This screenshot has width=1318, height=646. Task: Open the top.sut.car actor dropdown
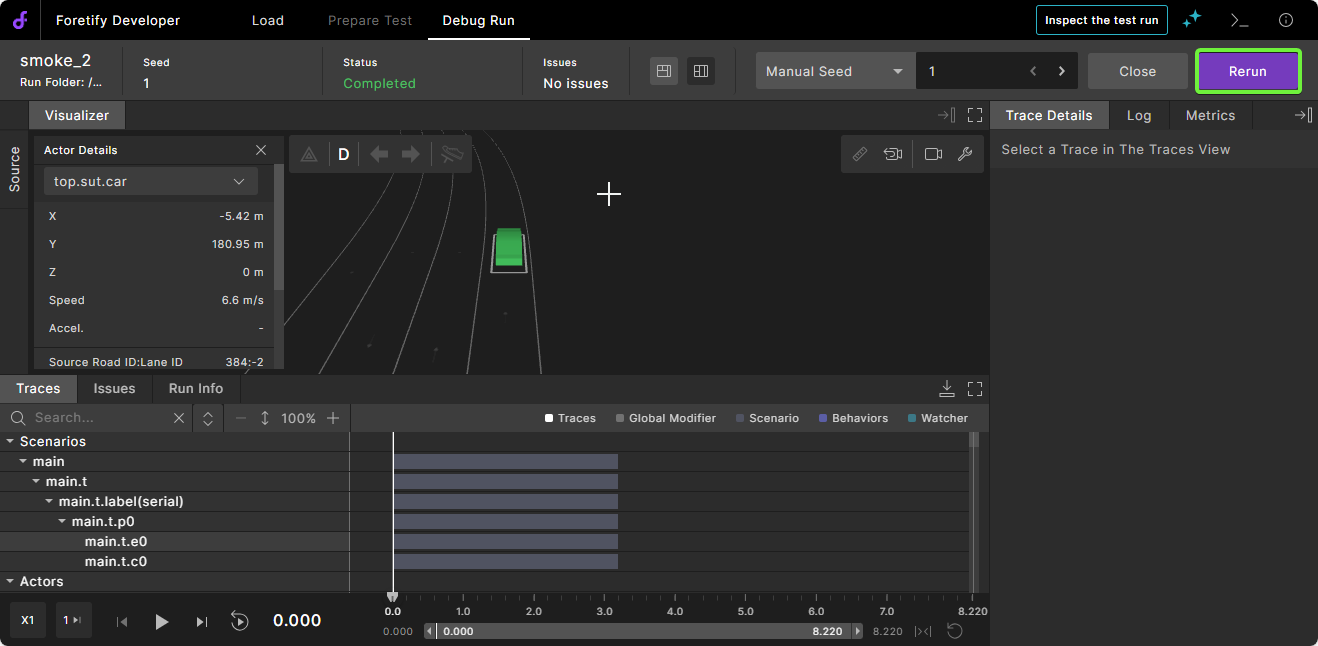150,182
